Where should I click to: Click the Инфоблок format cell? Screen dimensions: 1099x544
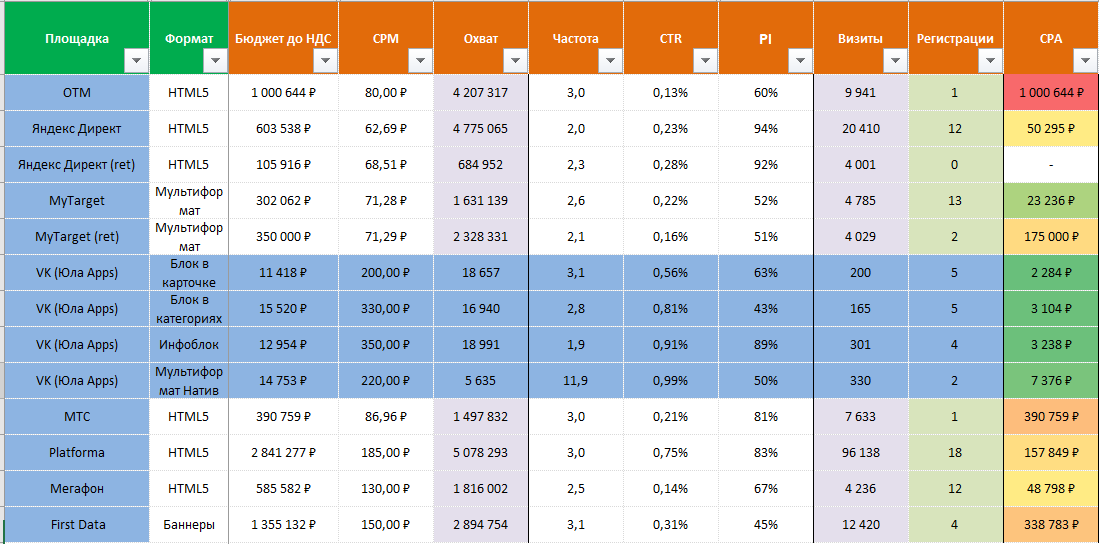188,345
